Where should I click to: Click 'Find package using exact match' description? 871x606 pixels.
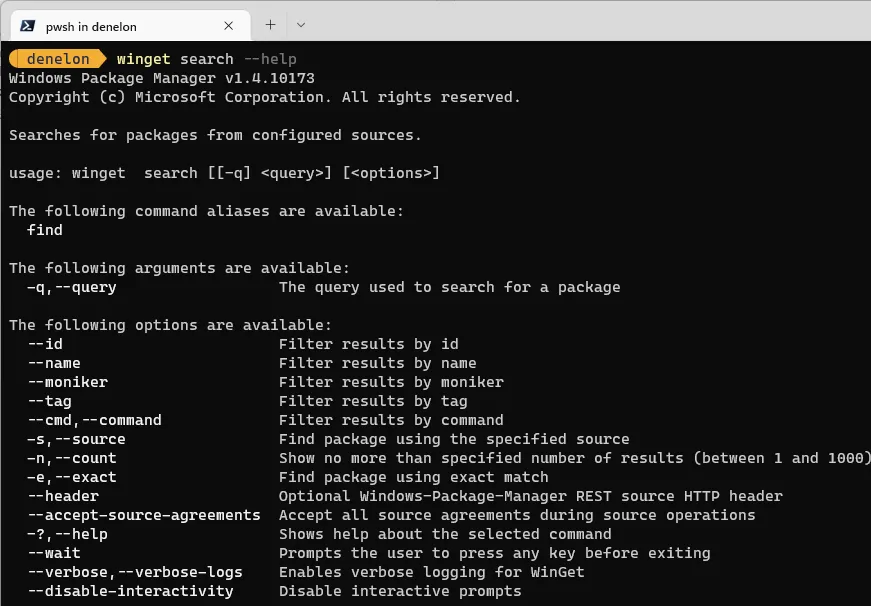(414, 477)
